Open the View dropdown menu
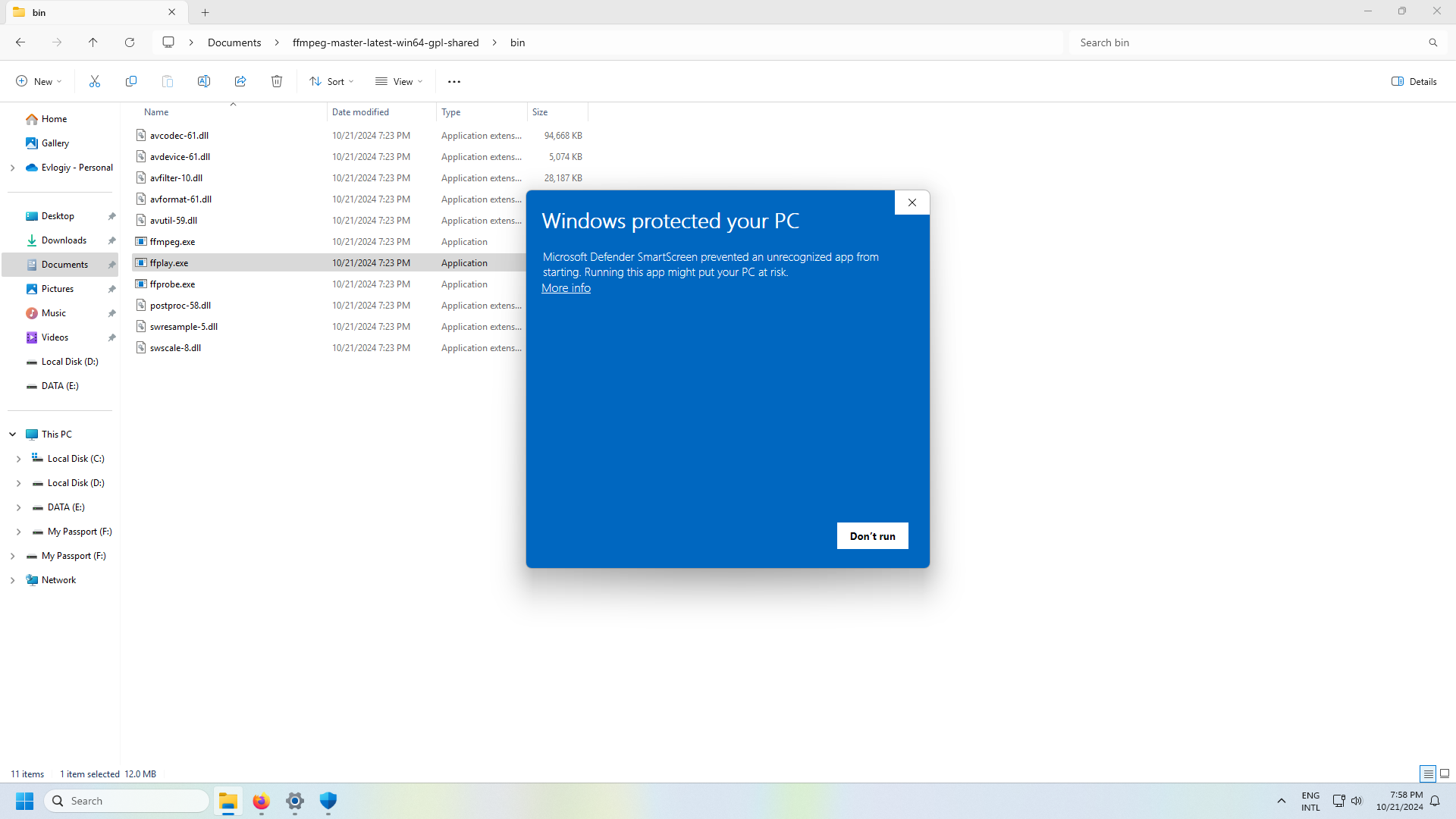 [x=399, y=81]
